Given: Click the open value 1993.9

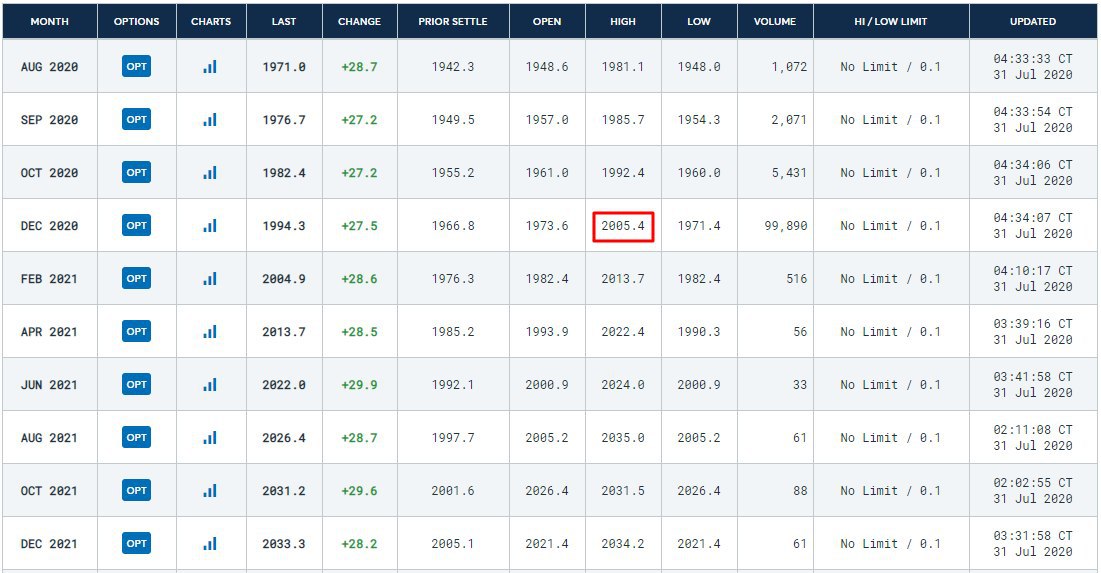Looking at the screenshot, I should click(x=547, y=332).
